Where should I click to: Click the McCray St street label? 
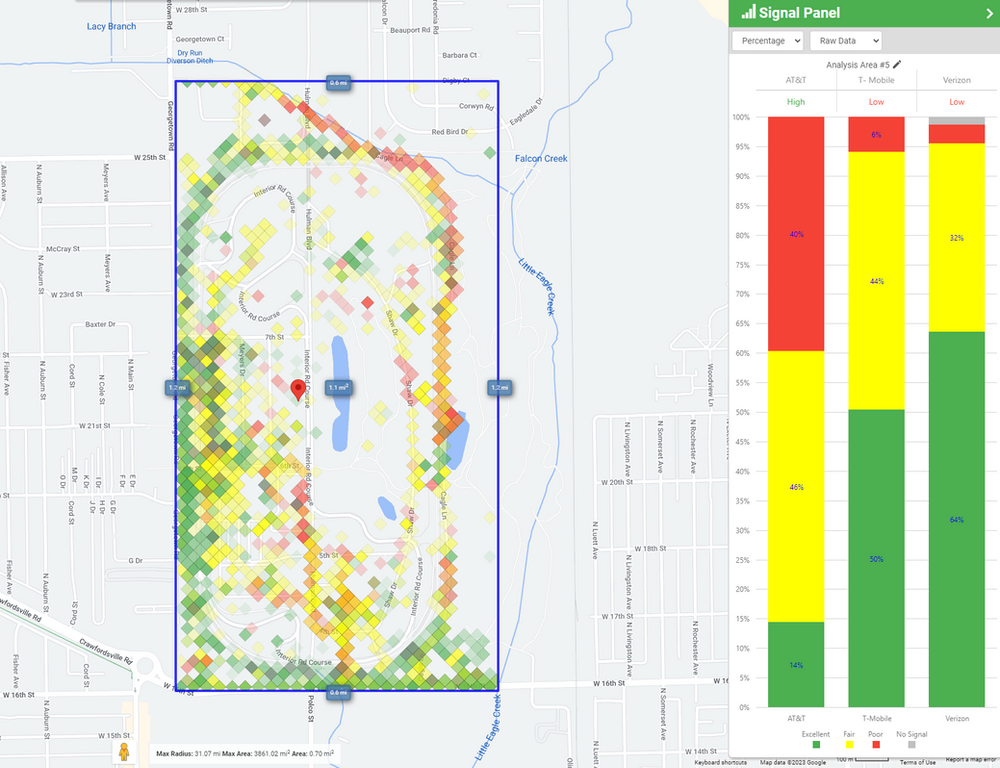[x=63, y=249]
